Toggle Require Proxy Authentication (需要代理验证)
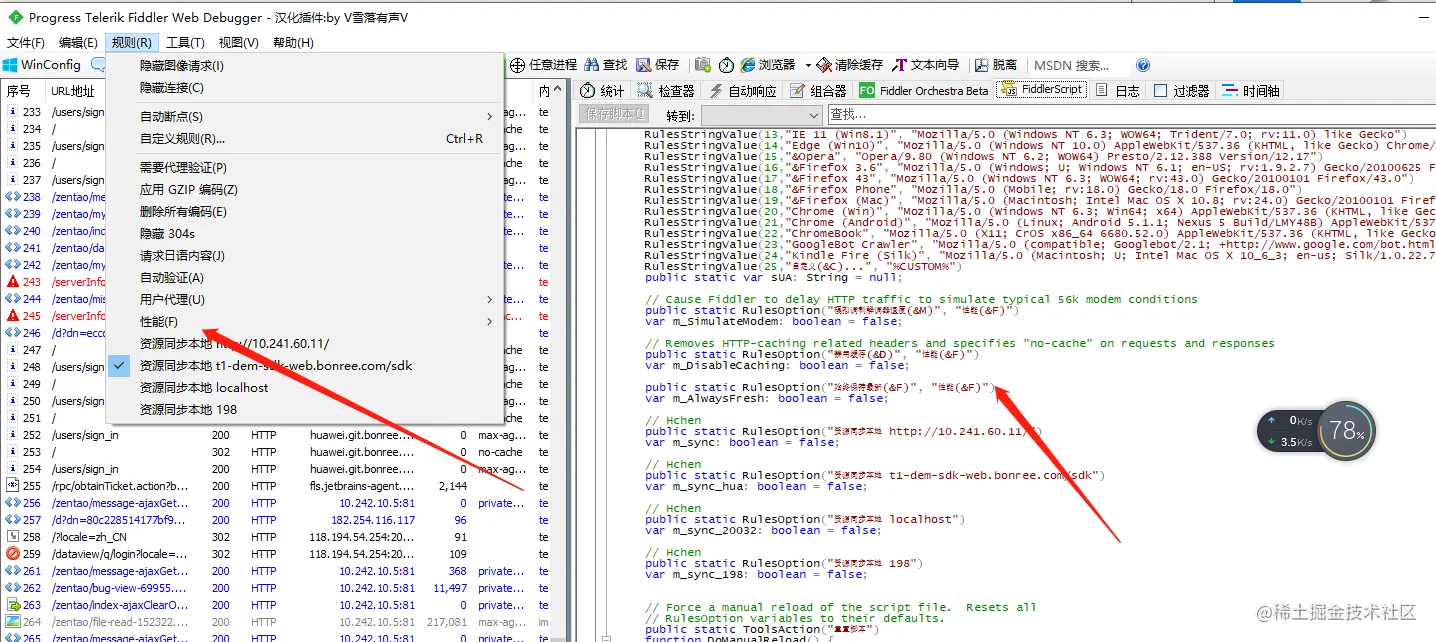1436x642 pixels. [304, 168]
